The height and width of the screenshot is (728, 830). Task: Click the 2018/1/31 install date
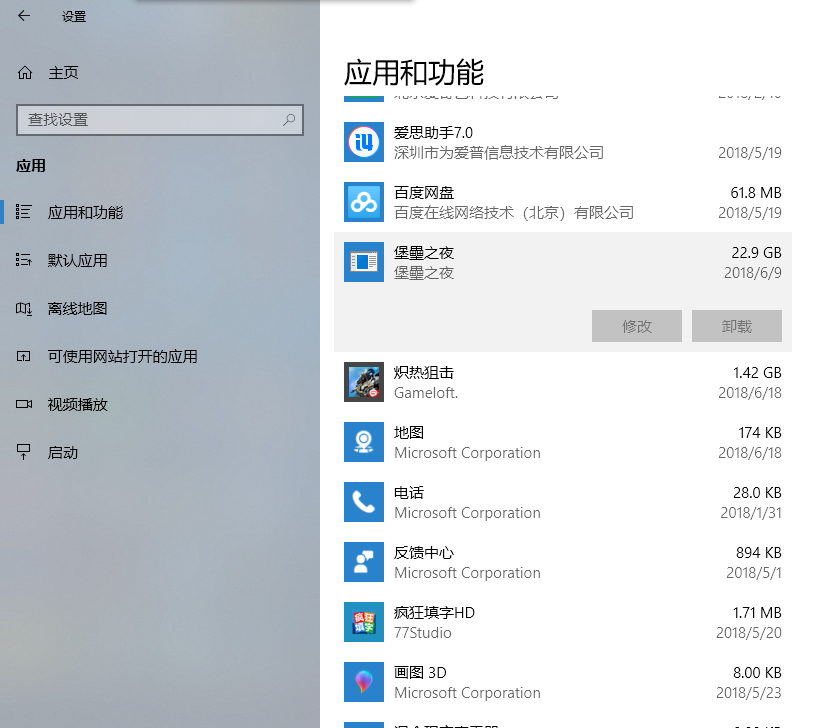click(751, 513)
